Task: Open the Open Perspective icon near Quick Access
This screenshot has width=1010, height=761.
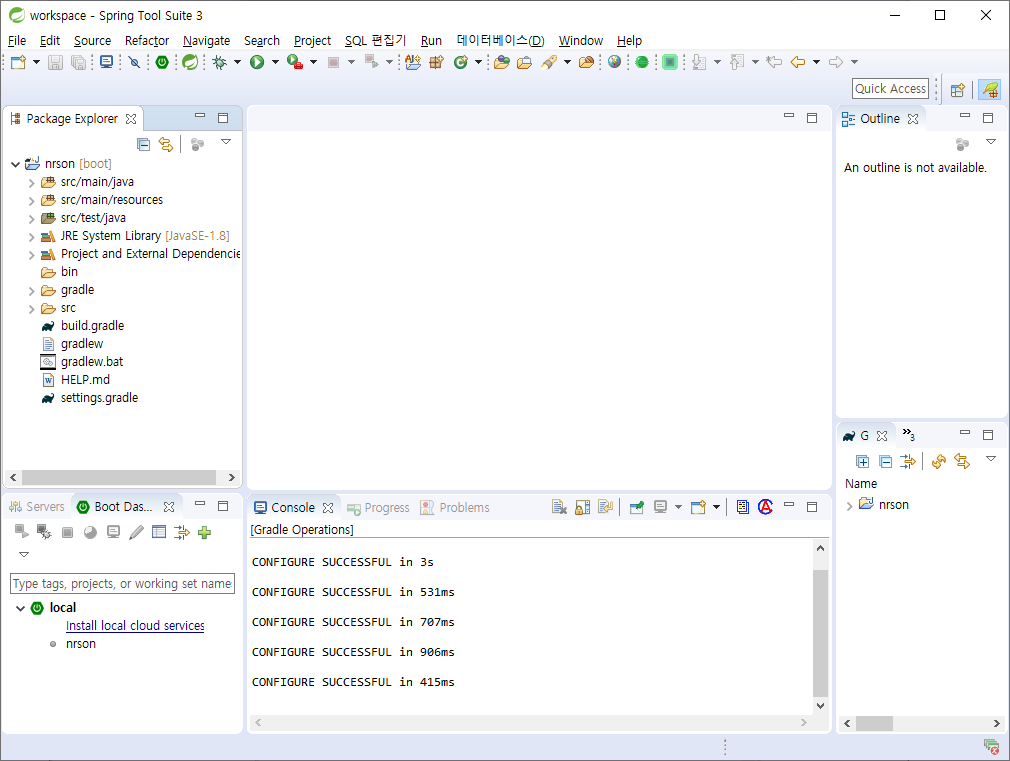Action: click(958, 90)
